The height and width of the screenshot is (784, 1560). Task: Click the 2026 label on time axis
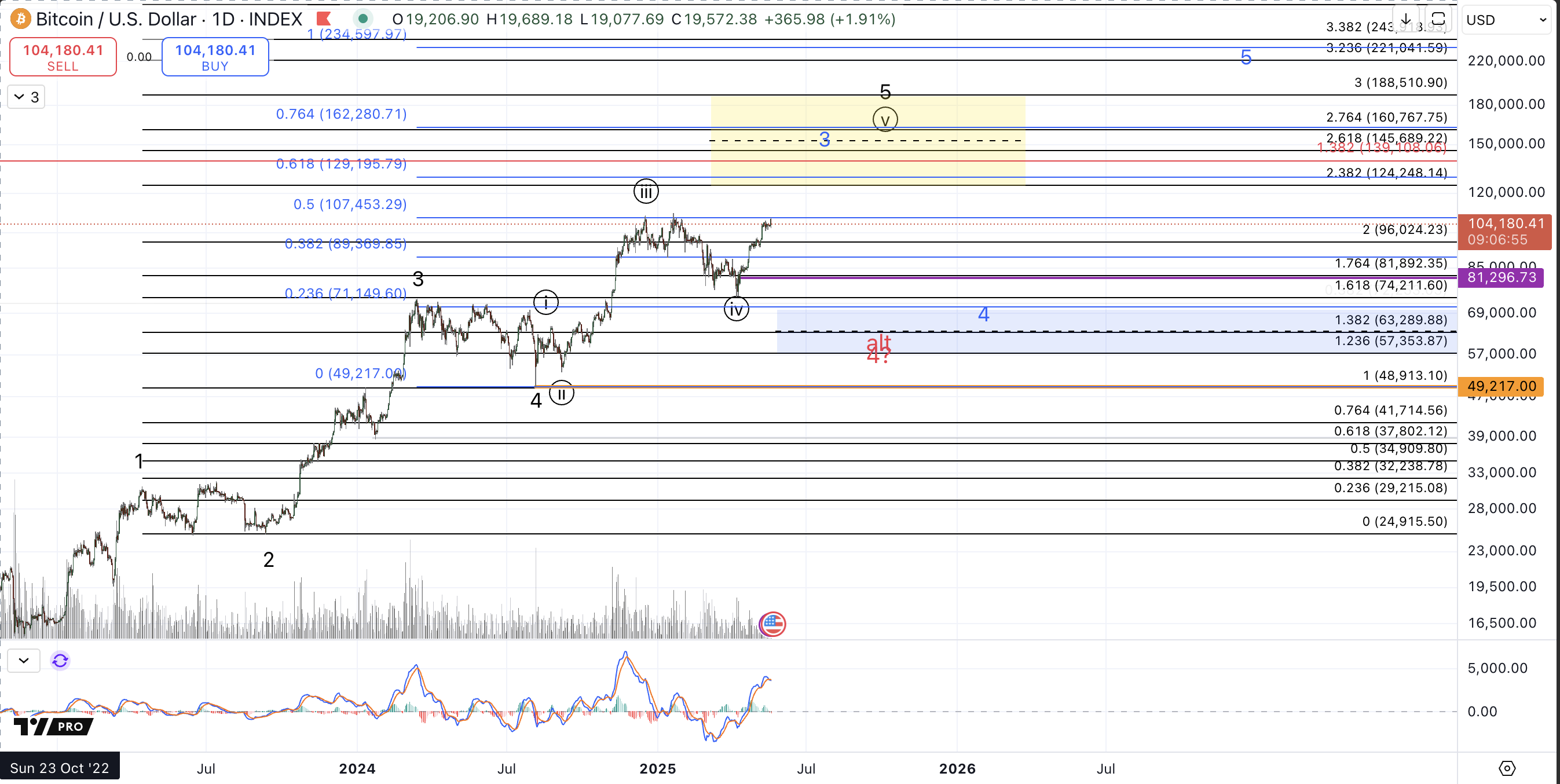tap(957, 768)
